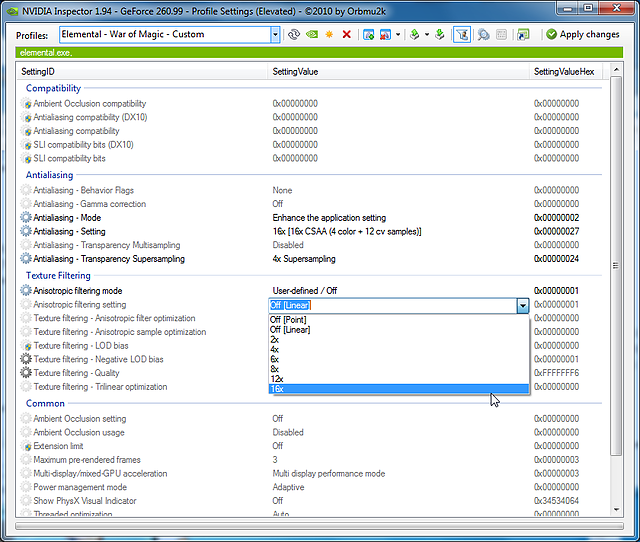Screen dimensions: 640x542
Task: Click the '16x [16x CSAA (4 color + 12 cv samples)]' value
Action: click(x=347, y=231)
